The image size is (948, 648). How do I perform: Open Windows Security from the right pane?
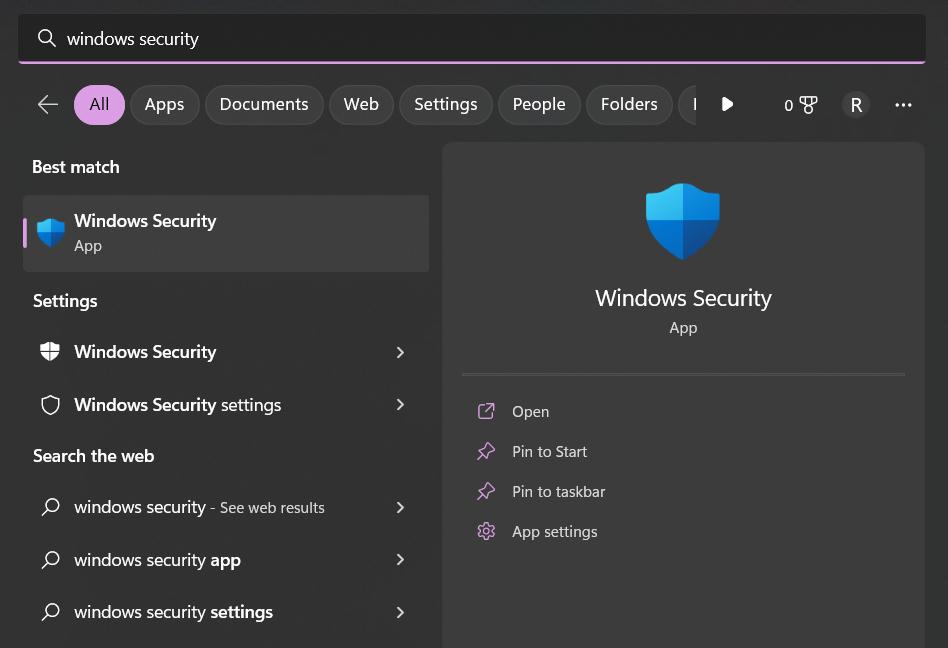coord(530,412)
